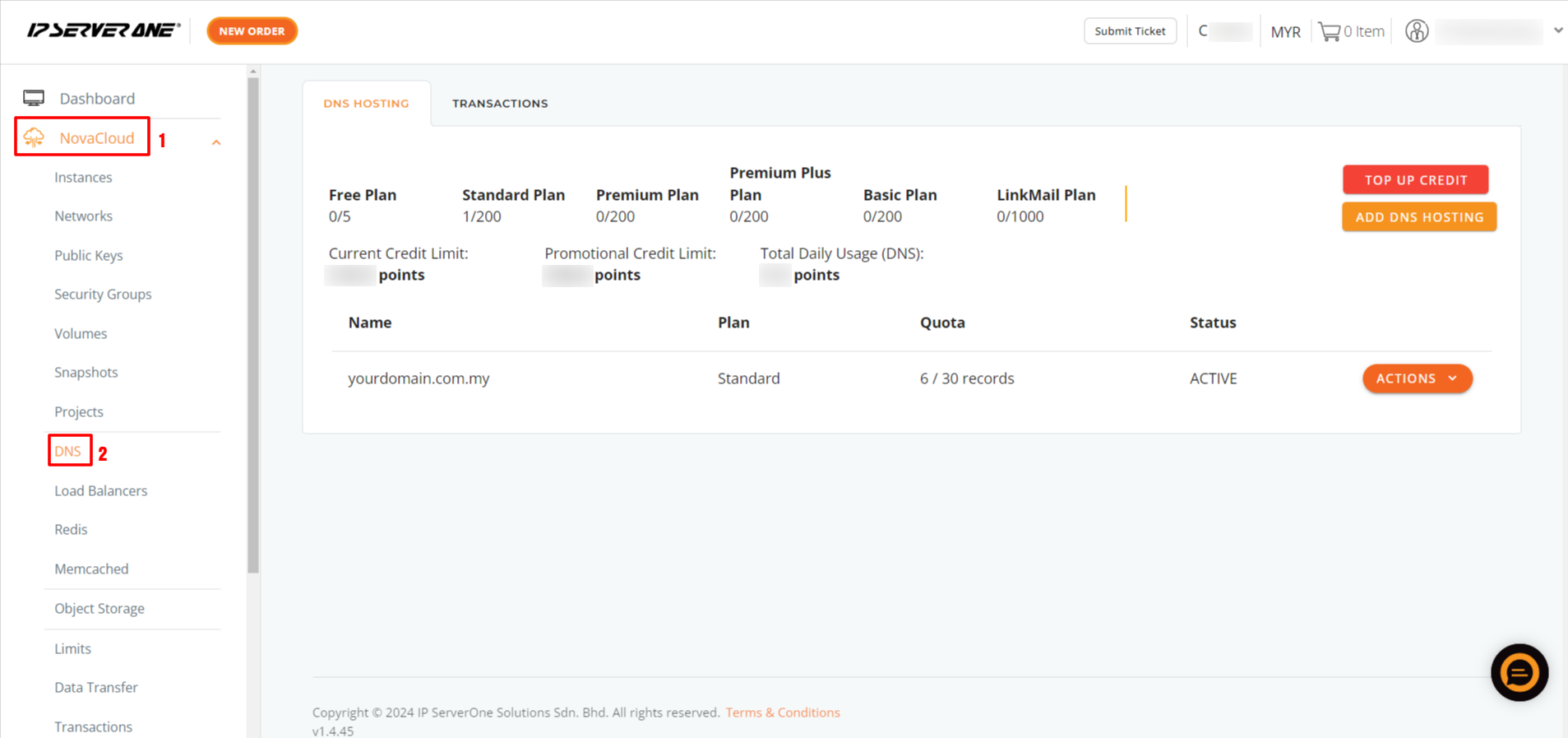Select MYR currency in header

(1285, 32)
